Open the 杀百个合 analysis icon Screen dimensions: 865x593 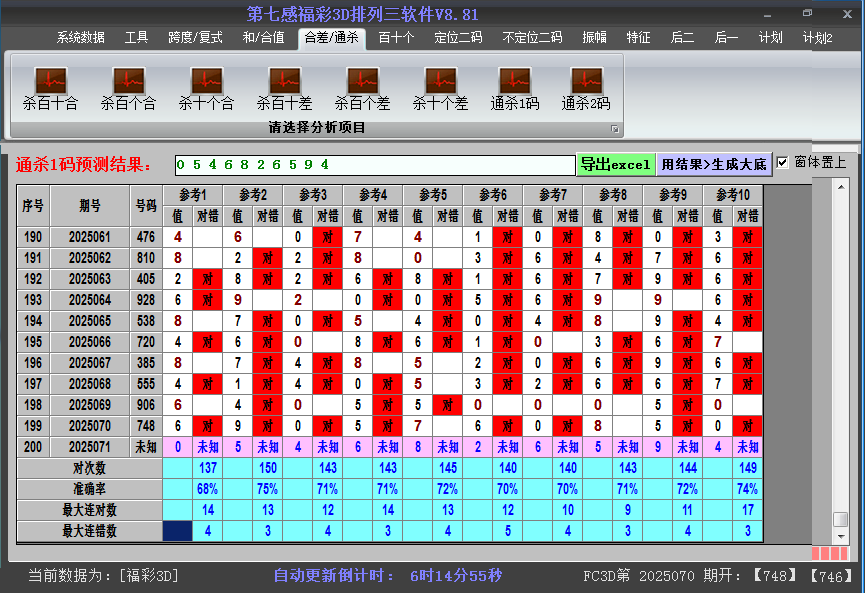click(128, 89)
